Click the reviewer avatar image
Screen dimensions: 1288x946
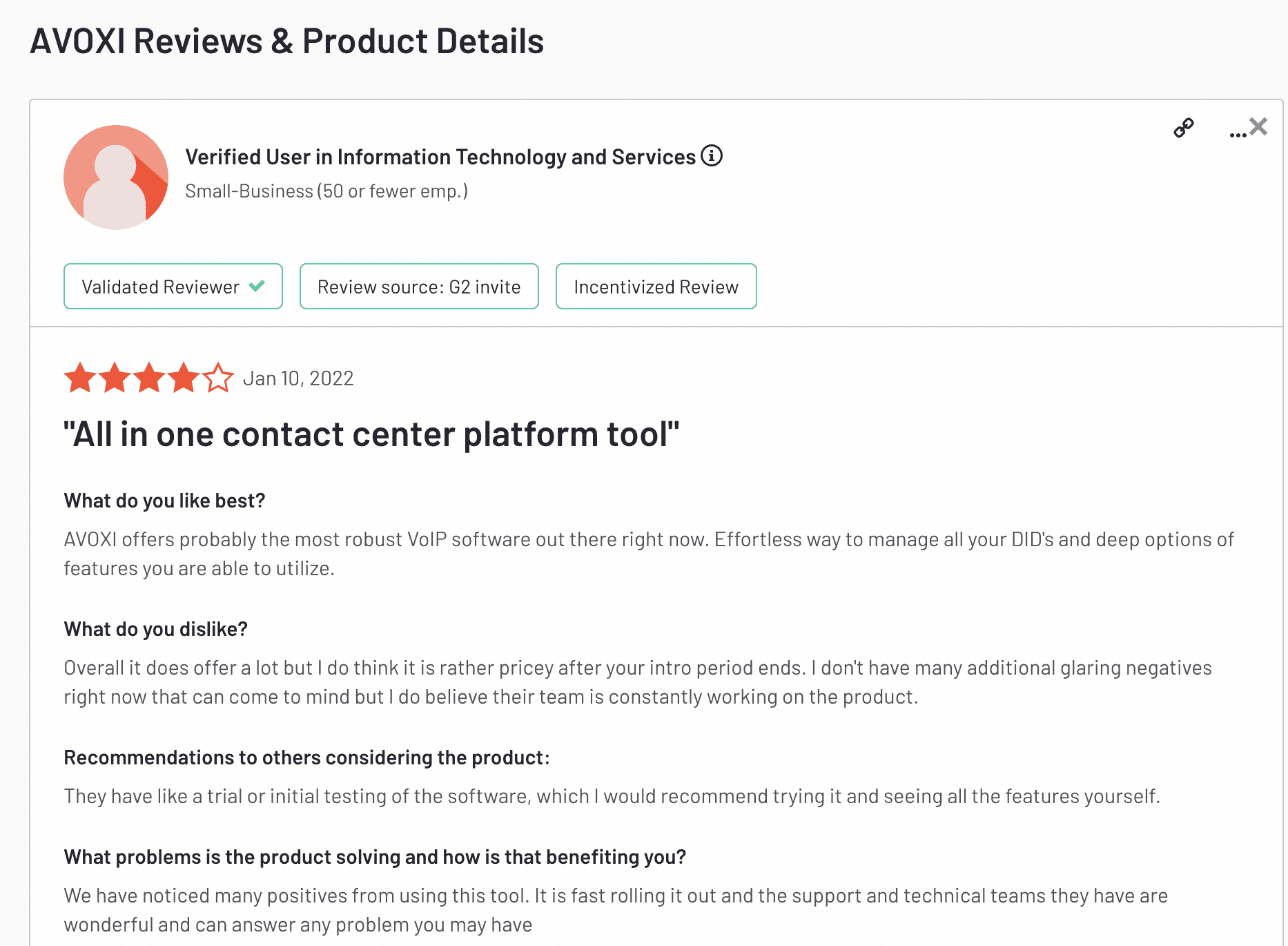pyautogui.click(x=116, y=177)
